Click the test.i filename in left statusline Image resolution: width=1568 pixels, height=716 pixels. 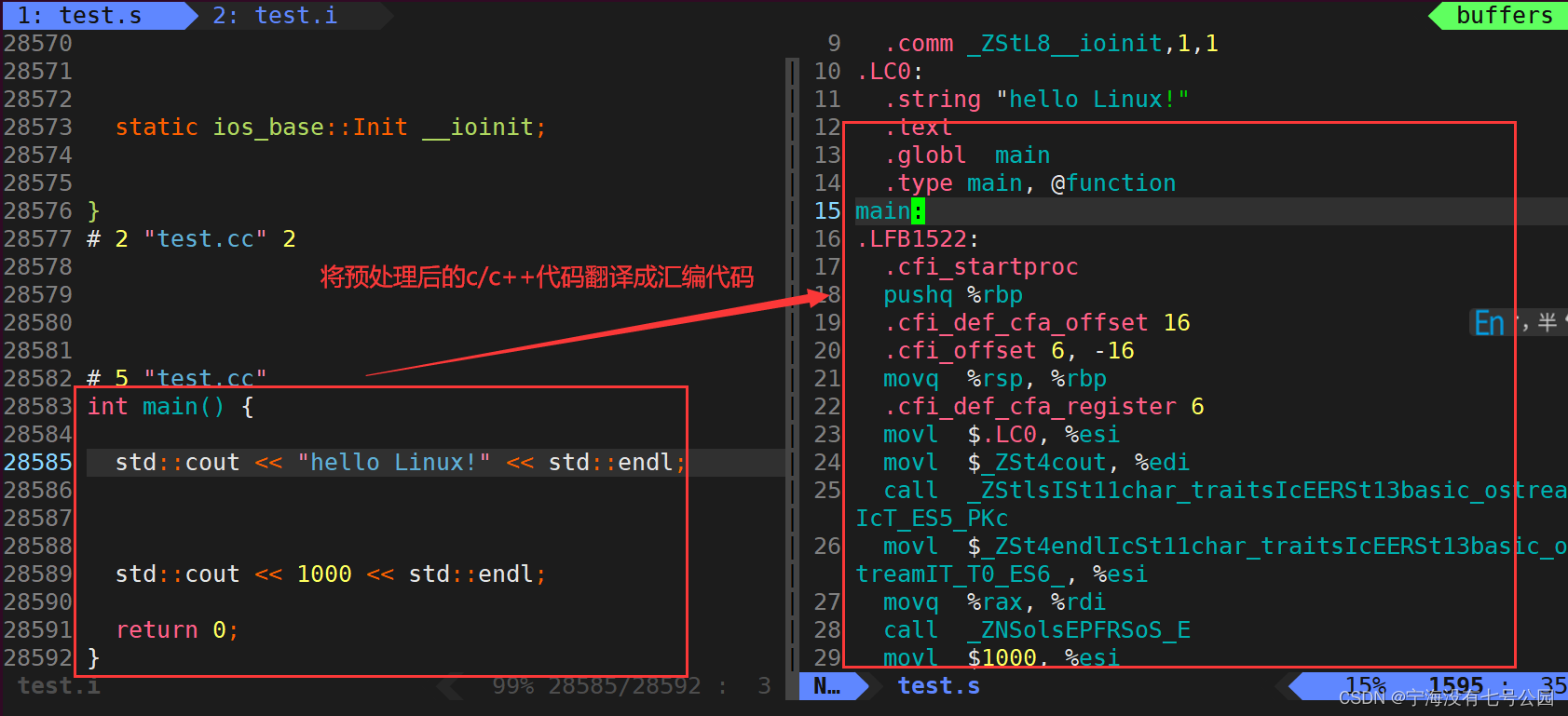coord(59,686)
